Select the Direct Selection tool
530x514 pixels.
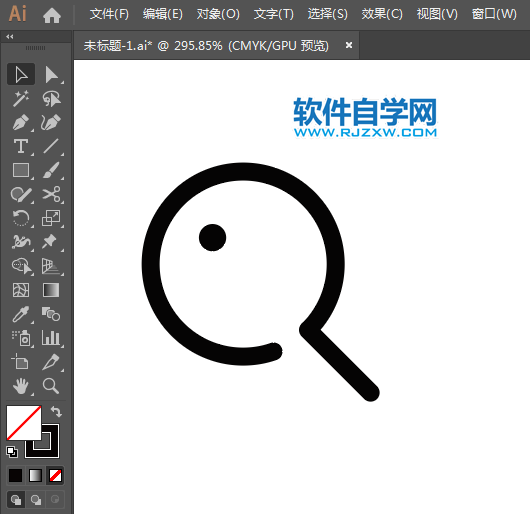(51, 74)
